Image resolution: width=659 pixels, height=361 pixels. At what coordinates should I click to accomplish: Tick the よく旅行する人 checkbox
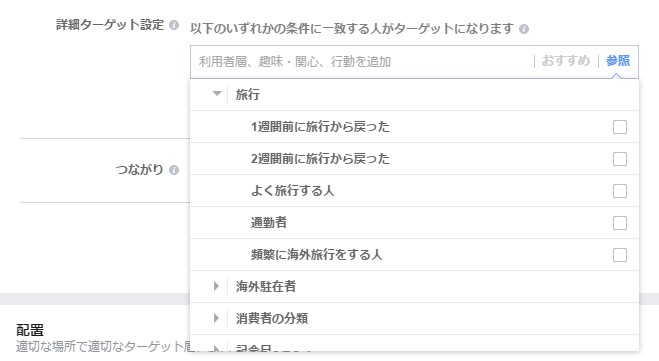(x=619, y=191)
